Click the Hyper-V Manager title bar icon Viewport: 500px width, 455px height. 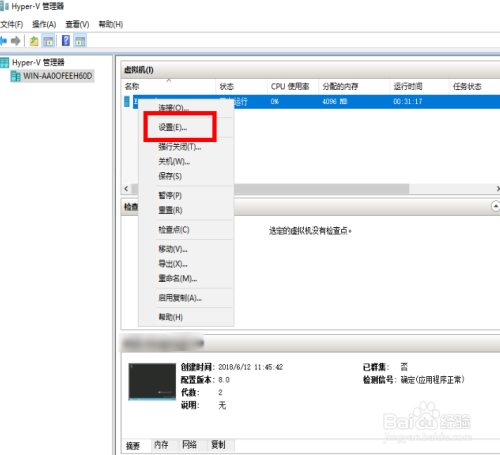tap(4, 6)
